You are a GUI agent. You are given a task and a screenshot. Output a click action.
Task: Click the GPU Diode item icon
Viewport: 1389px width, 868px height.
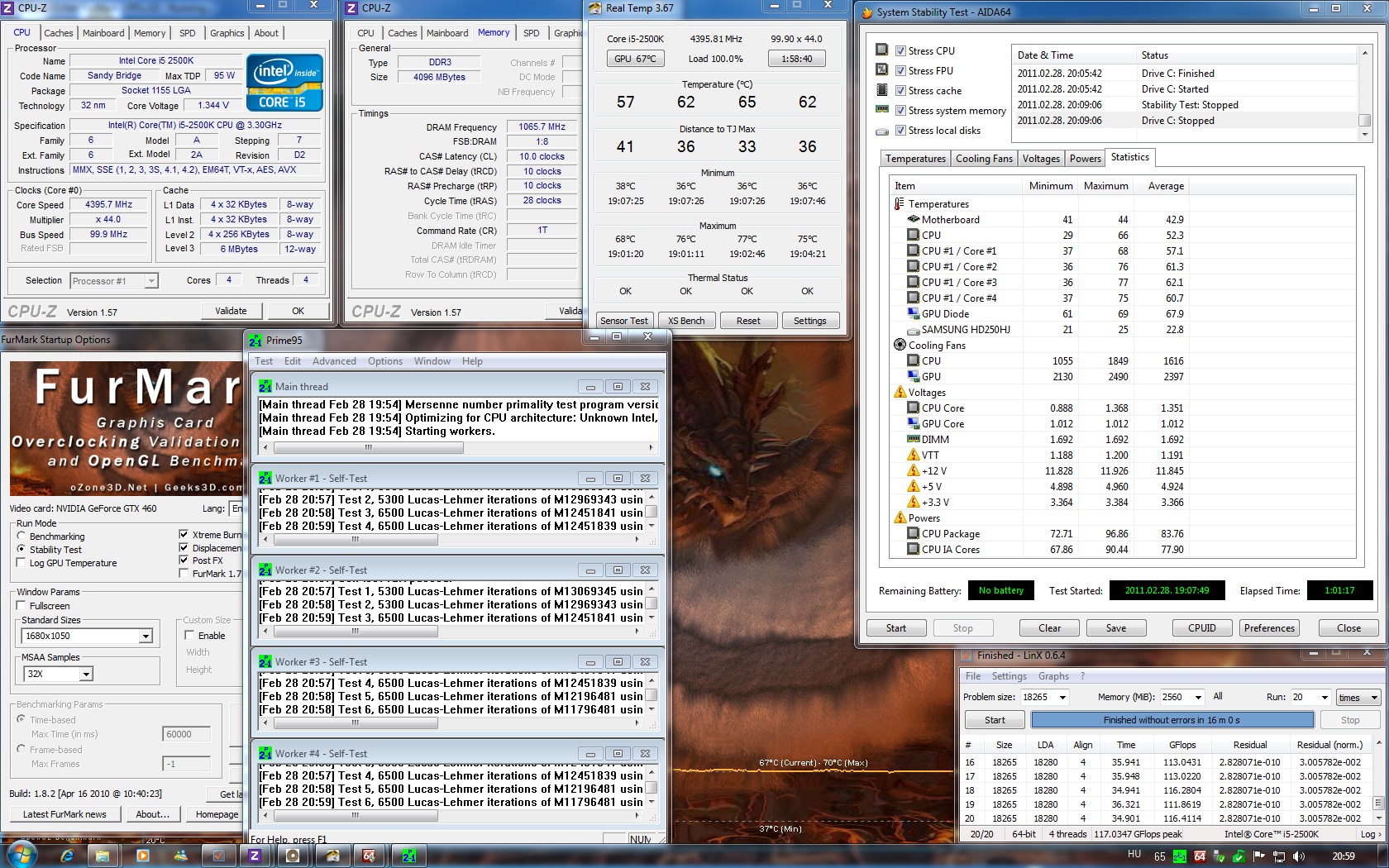click(914, 313)
